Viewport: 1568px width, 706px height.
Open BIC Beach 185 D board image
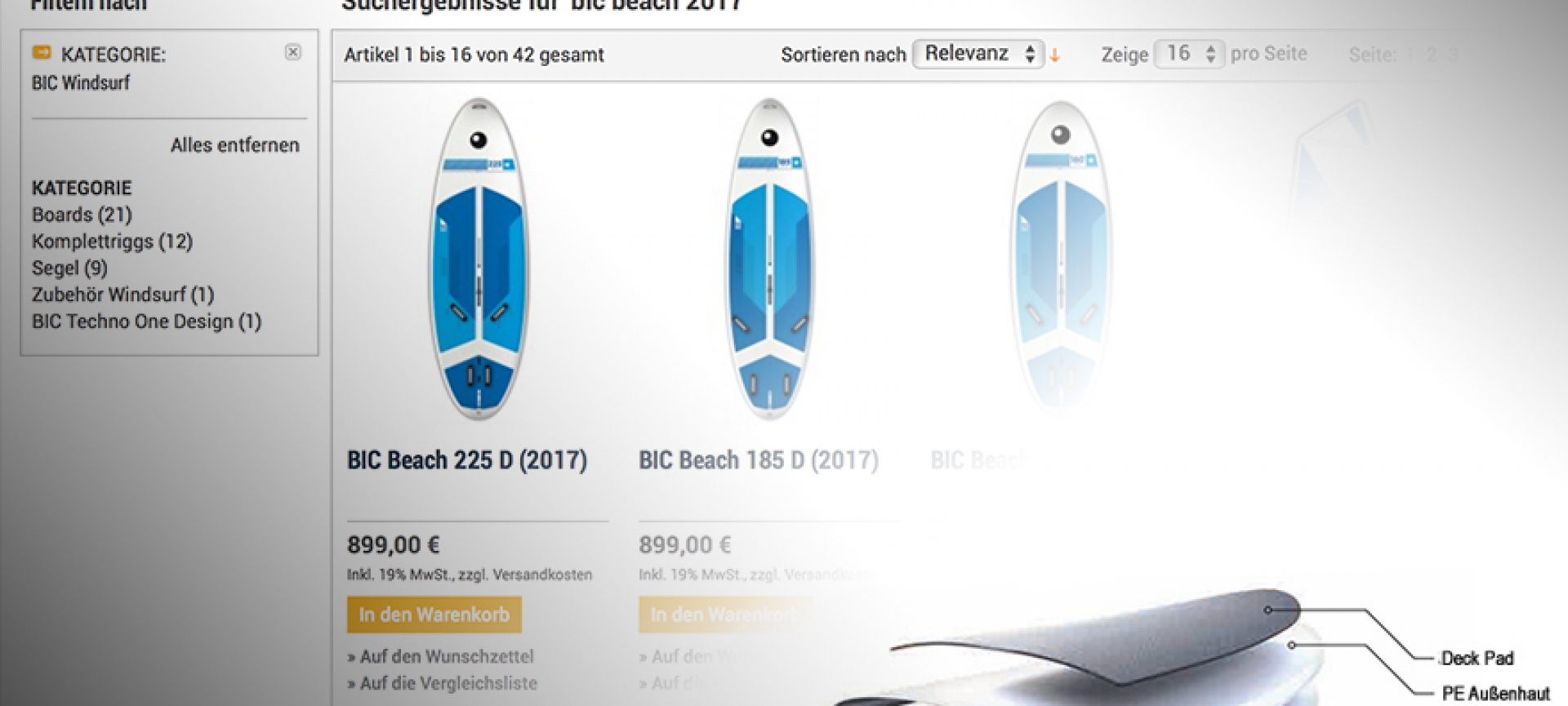coord(770,259)
